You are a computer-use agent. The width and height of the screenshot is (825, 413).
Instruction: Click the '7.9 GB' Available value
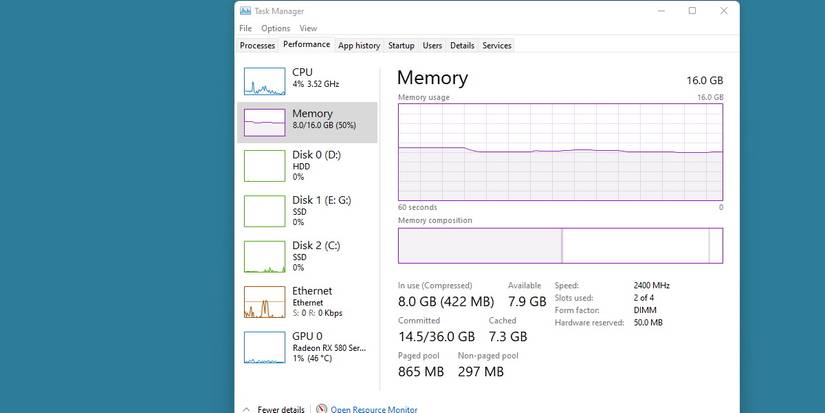[x=527, y=301]
